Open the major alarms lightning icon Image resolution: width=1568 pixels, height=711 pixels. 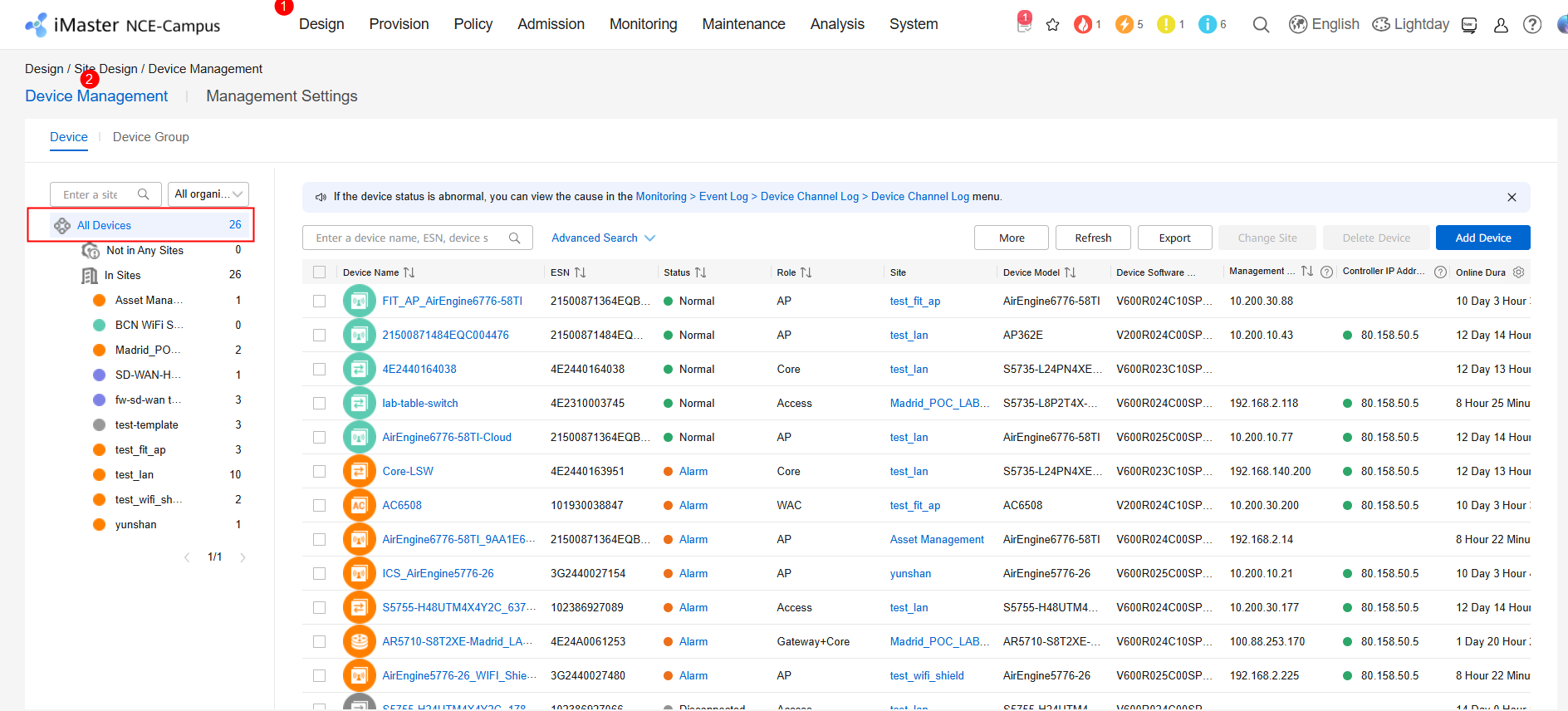[x=1125, y=25]
